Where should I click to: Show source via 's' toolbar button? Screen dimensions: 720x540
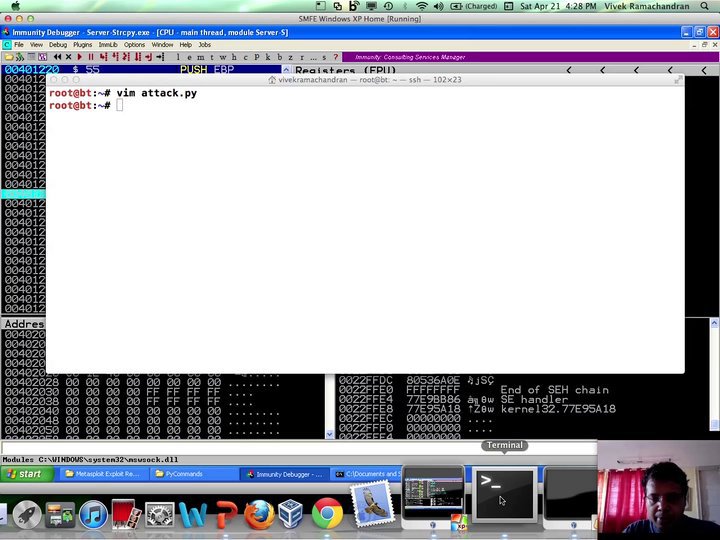324,57
